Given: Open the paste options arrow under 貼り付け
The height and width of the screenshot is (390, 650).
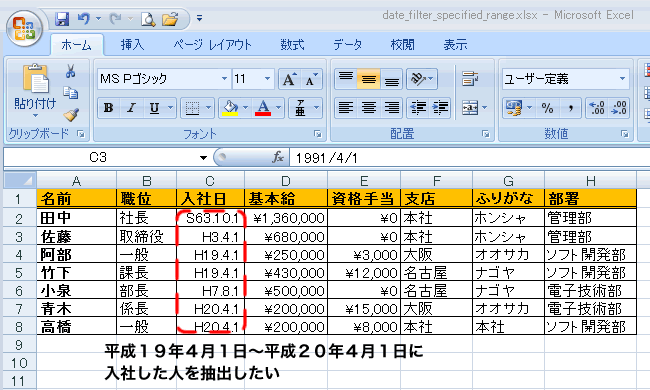Looking at the screenshot, I should (35, 115).
